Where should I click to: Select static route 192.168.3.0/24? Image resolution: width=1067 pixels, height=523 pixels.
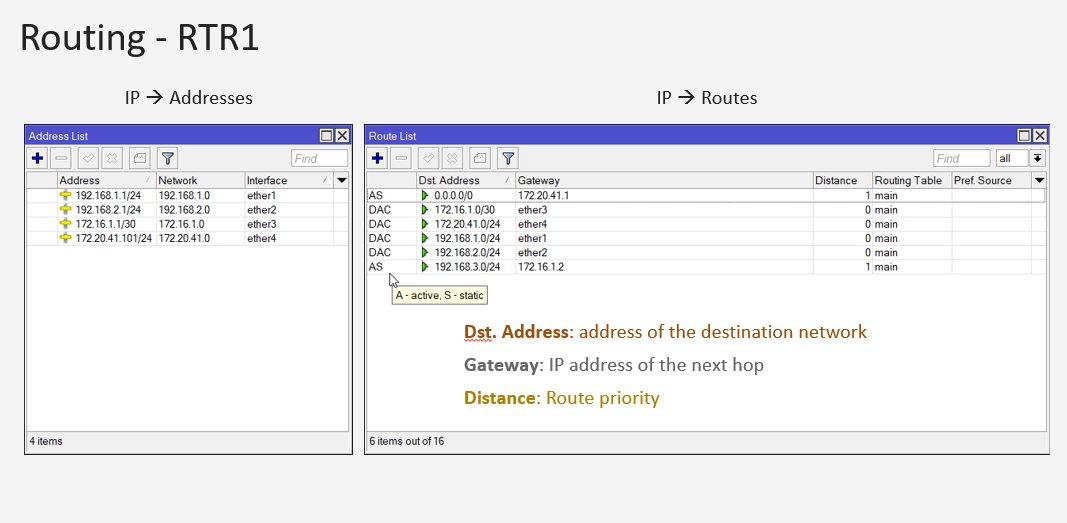[706, 267]
